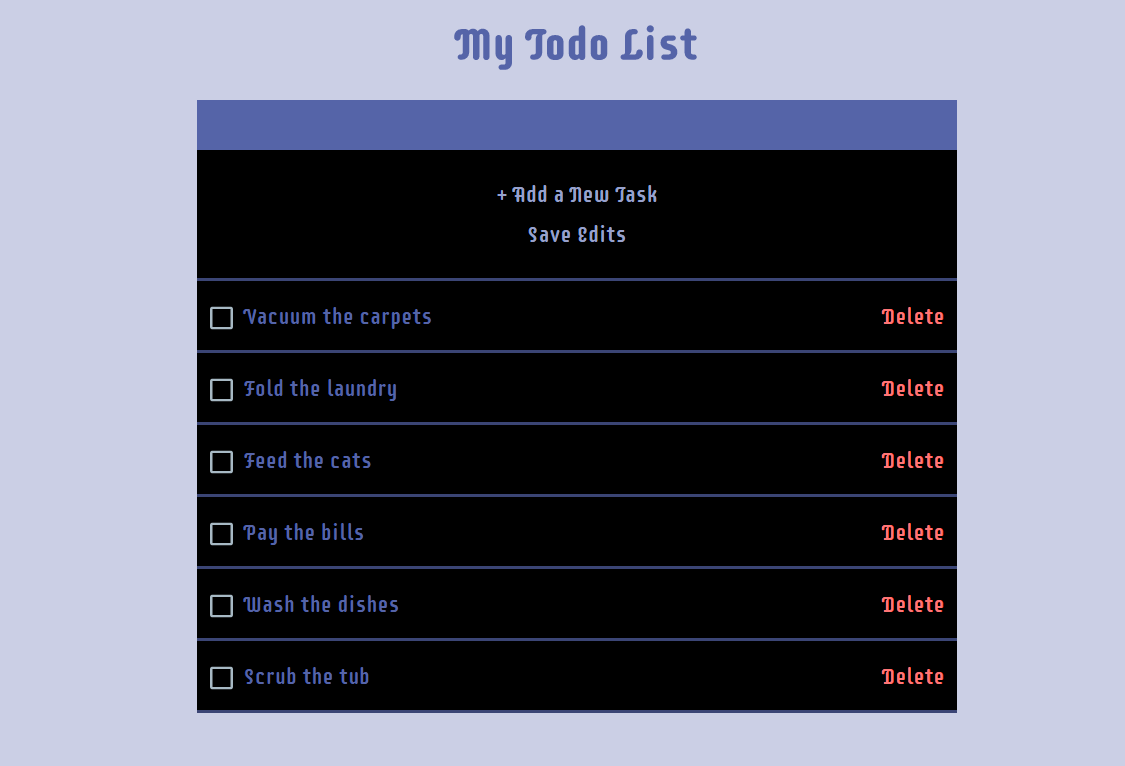Select the Scrub the tub checkbox
This screenshot has height=766, width=1125.
pos(221,678)
